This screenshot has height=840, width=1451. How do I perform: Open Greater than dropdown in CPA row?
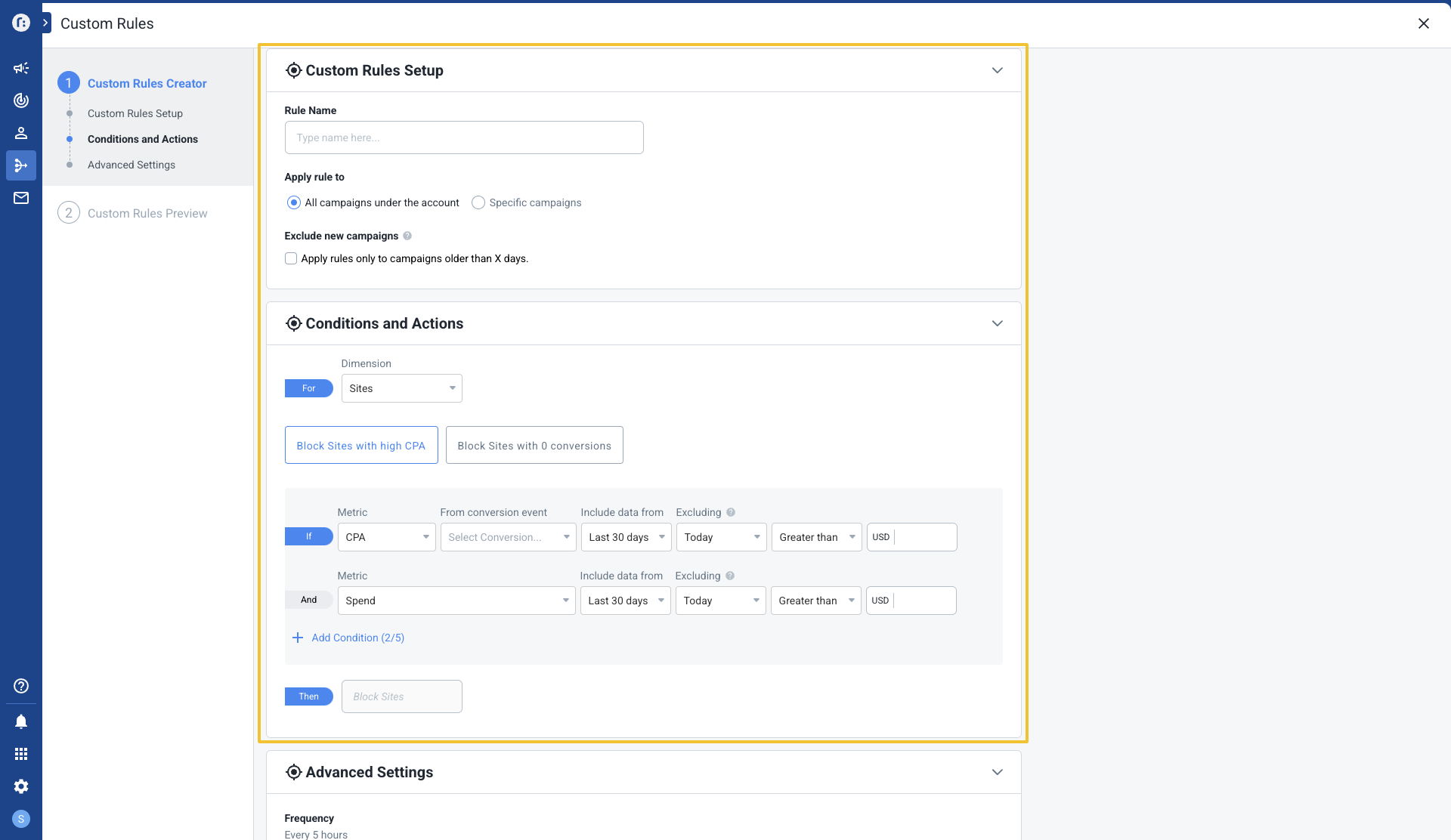(x=817, y=537)
